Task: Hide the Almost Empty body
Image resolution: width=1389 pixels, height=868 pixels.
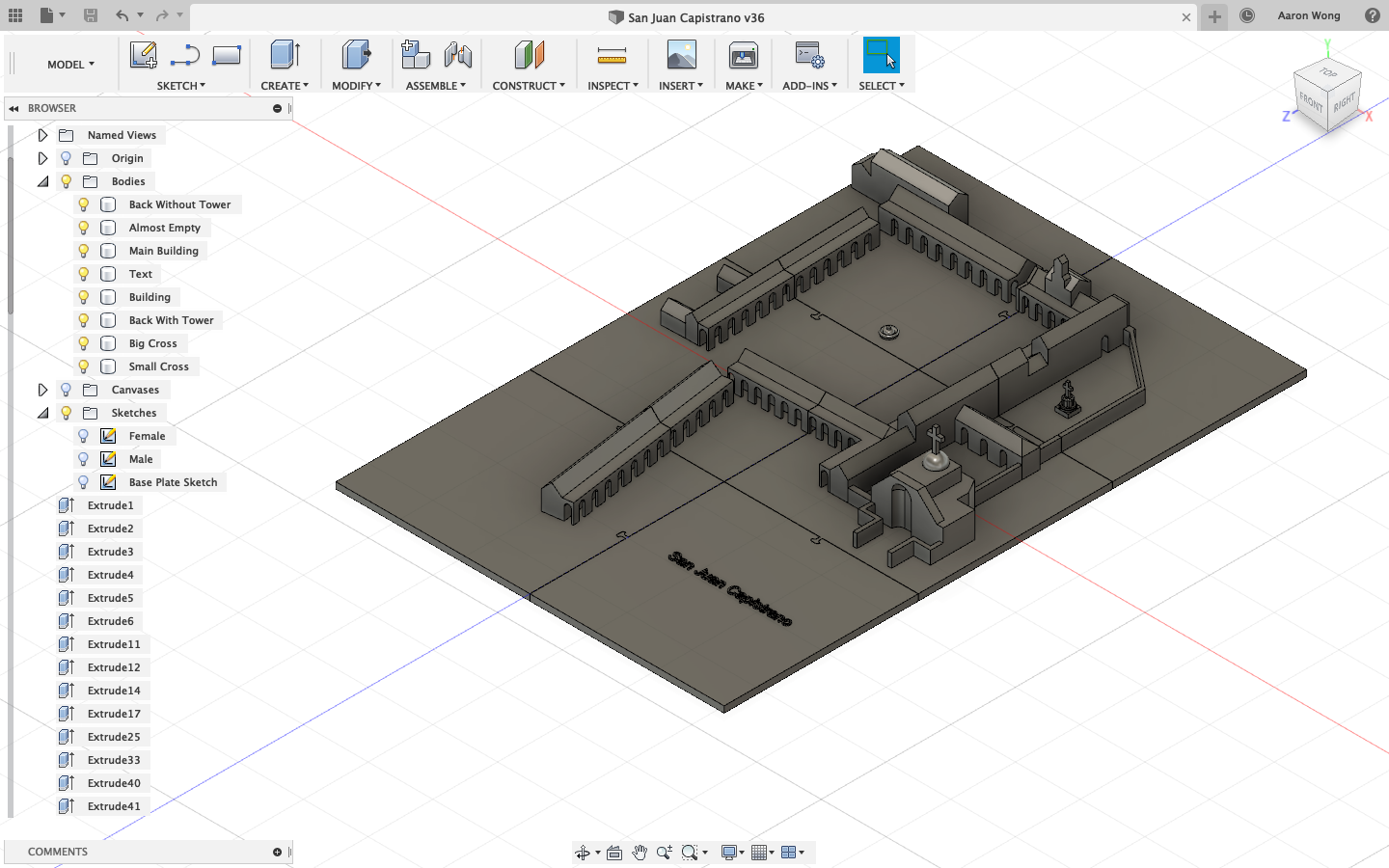Action: (84, 228)
